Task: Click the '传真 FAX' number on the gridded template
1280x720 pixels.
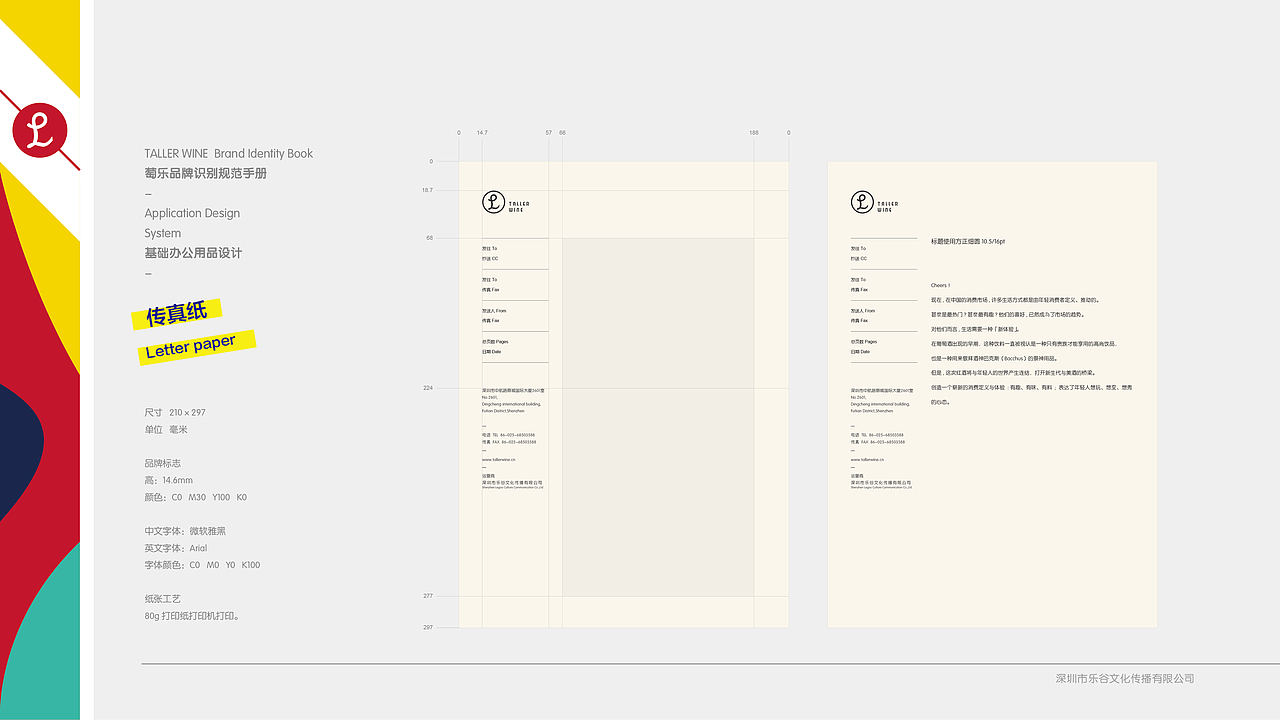Action: (509, 442)
